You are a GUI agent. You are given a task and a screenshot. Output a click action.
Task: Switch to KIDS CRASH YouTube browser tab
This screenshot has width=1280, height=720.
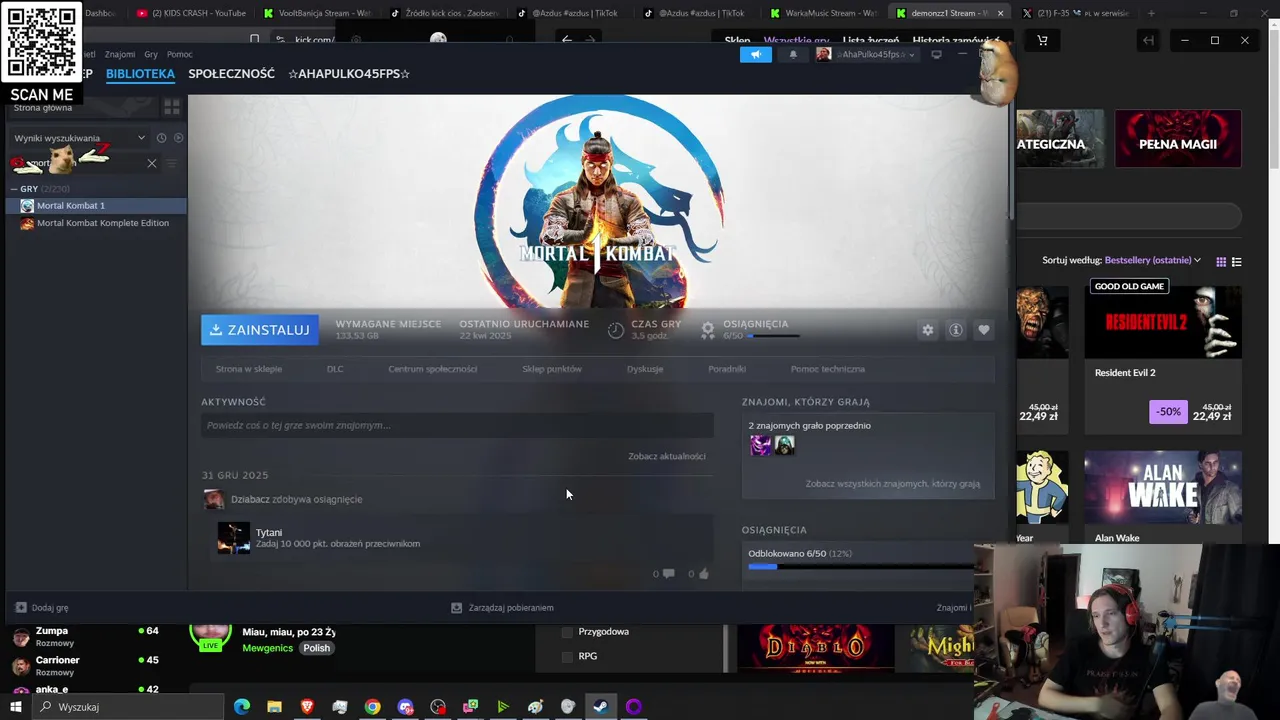coord(190,13)
